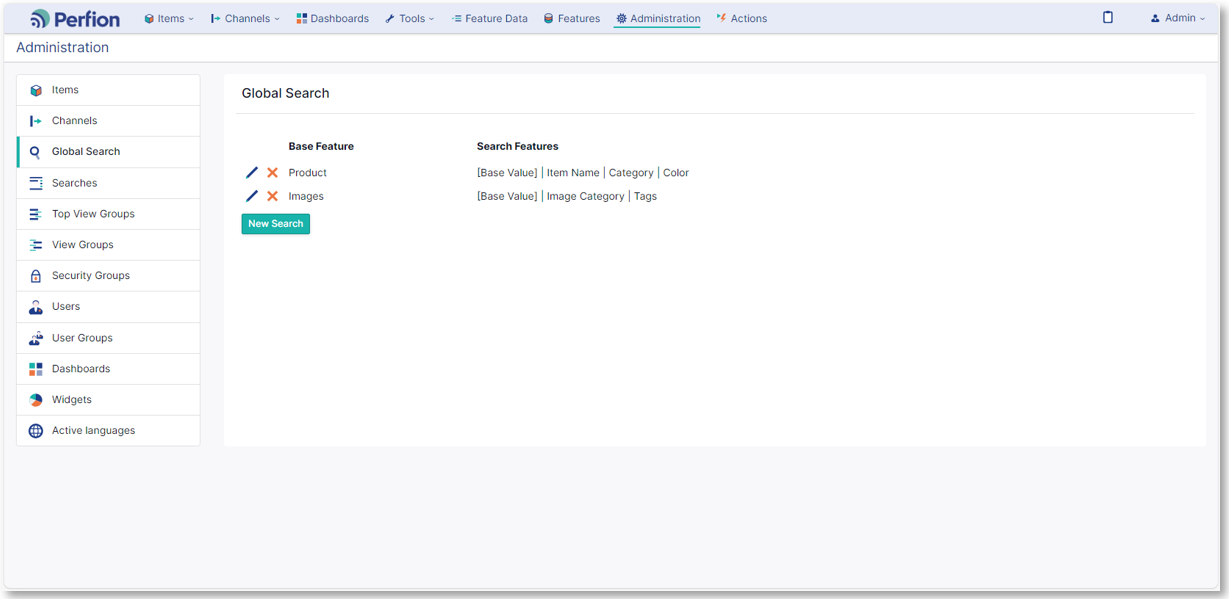The image size is (1229, 599).
Task: Open the Items label in the sidebar
Action: coord(65,90)
